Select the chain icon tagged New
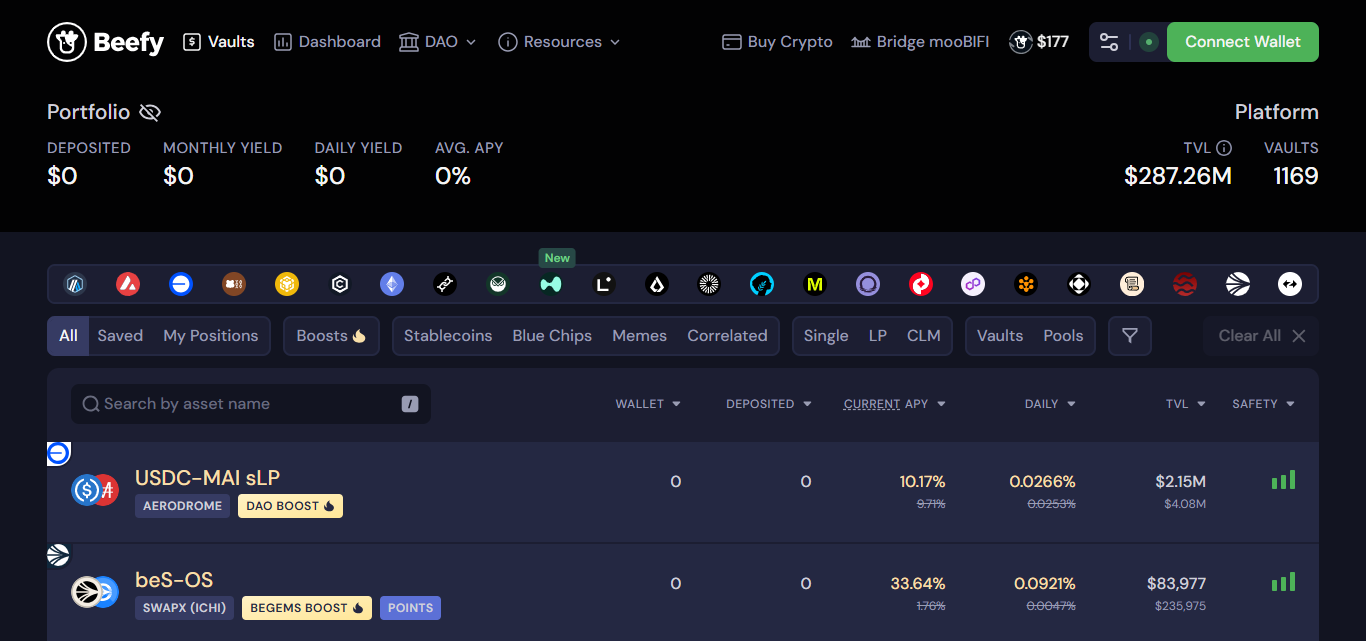This screenshot has width=1366, height=641. (551, 285)
